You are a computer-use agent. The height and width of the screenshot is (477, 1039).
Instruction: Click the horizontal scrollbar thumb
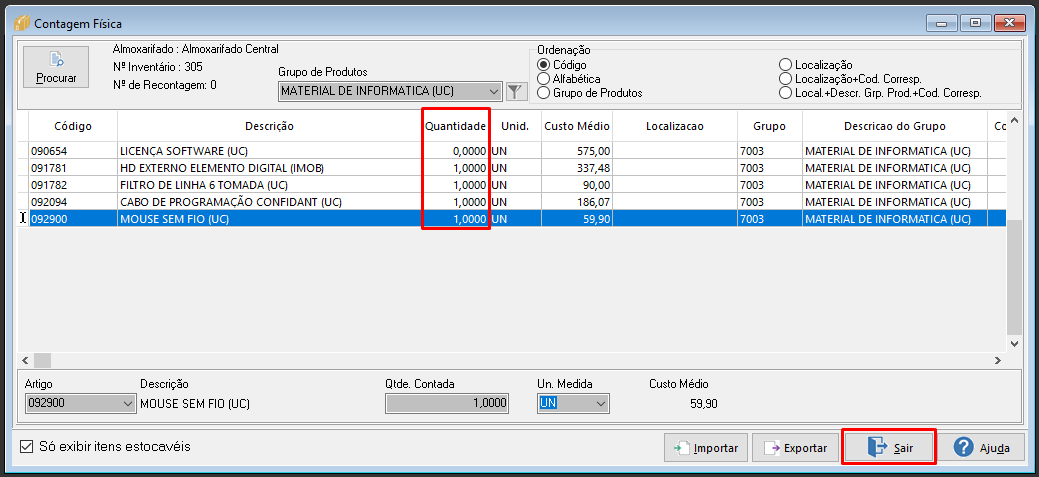click(42, 360)
